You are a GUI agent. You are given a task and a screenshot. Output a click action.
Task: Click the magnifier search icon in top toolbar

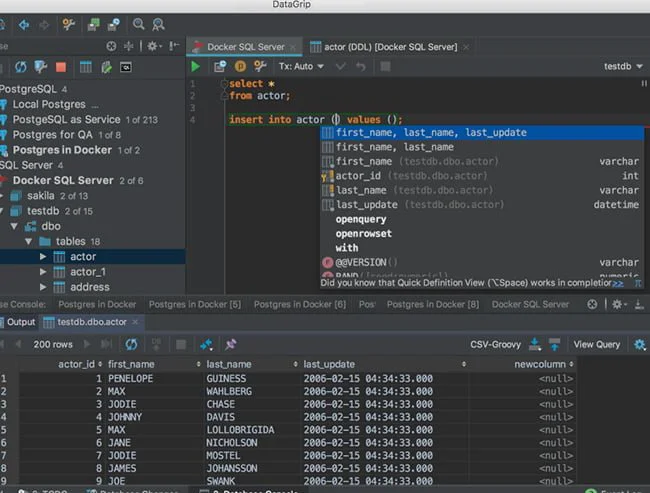138,24
